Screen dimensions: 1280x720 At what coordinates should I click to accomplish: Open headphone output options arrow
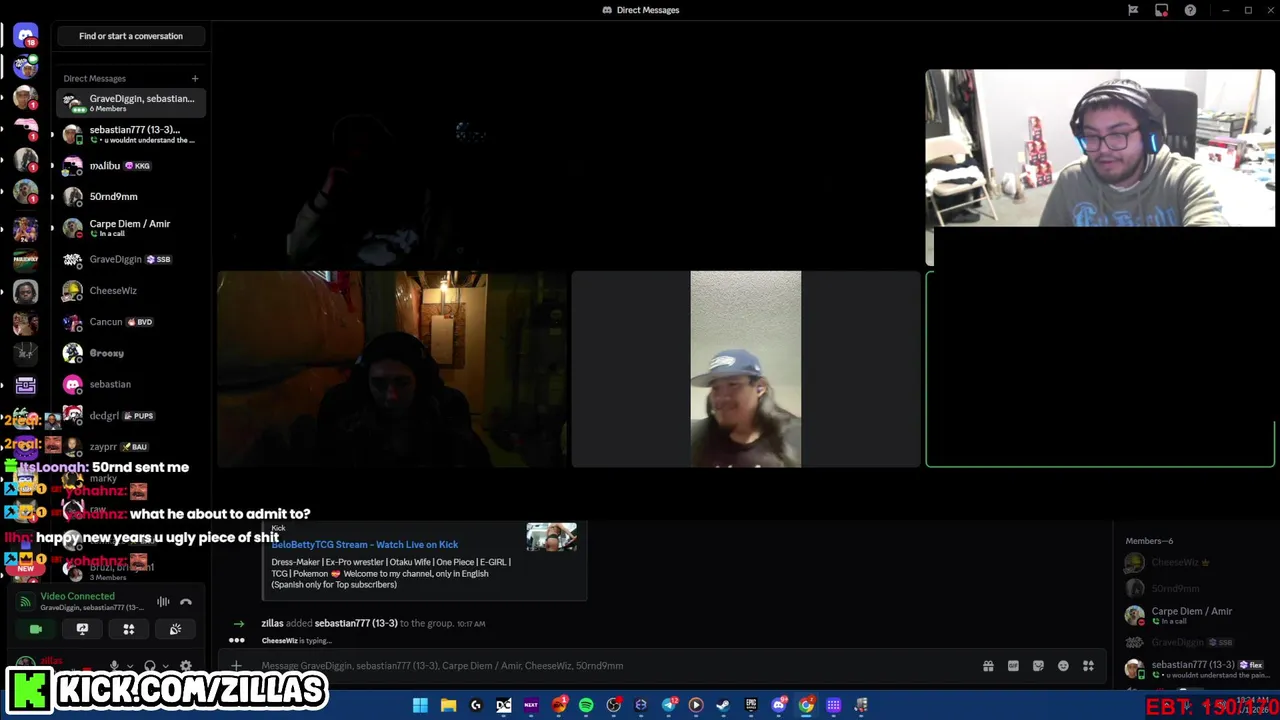coord(166,666)
